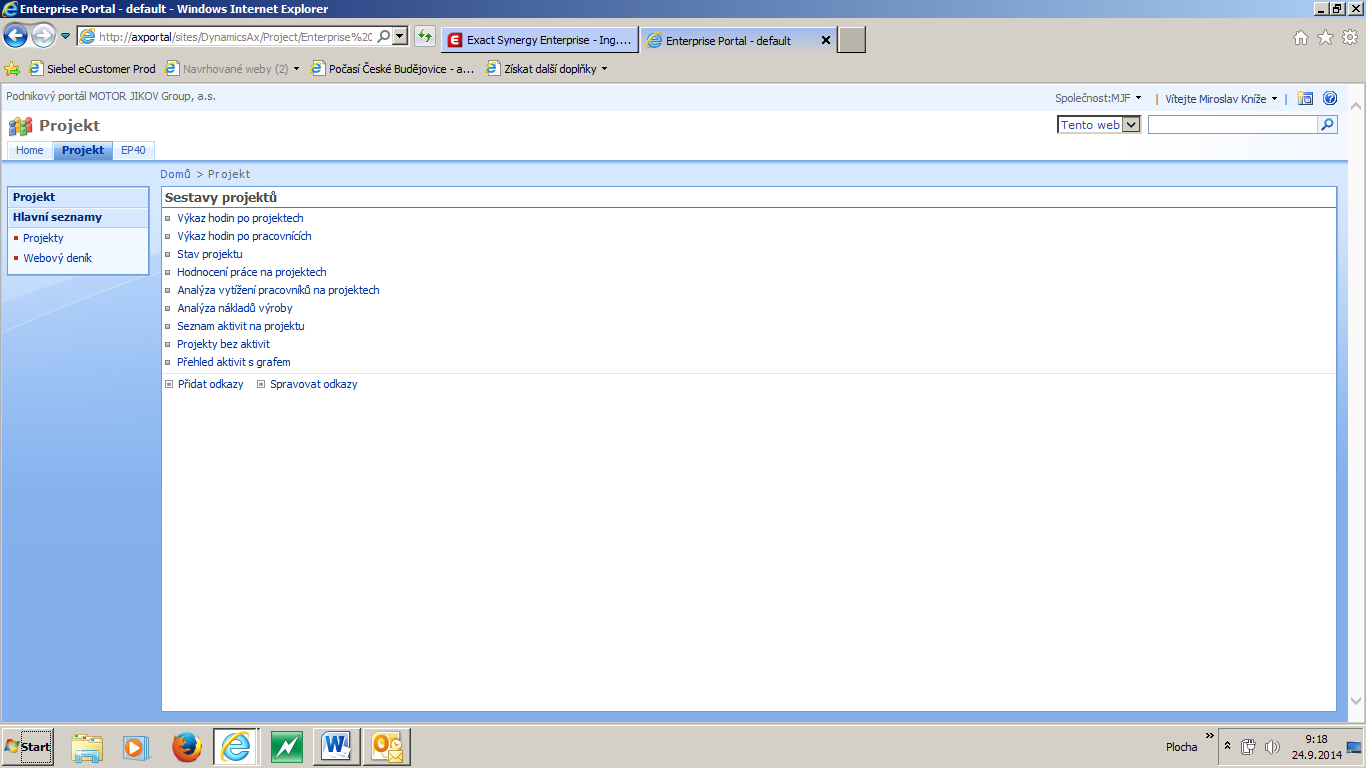Click the volume speaker tray icon
This screenshot has width=1366, height=768.
[1272, 747]
